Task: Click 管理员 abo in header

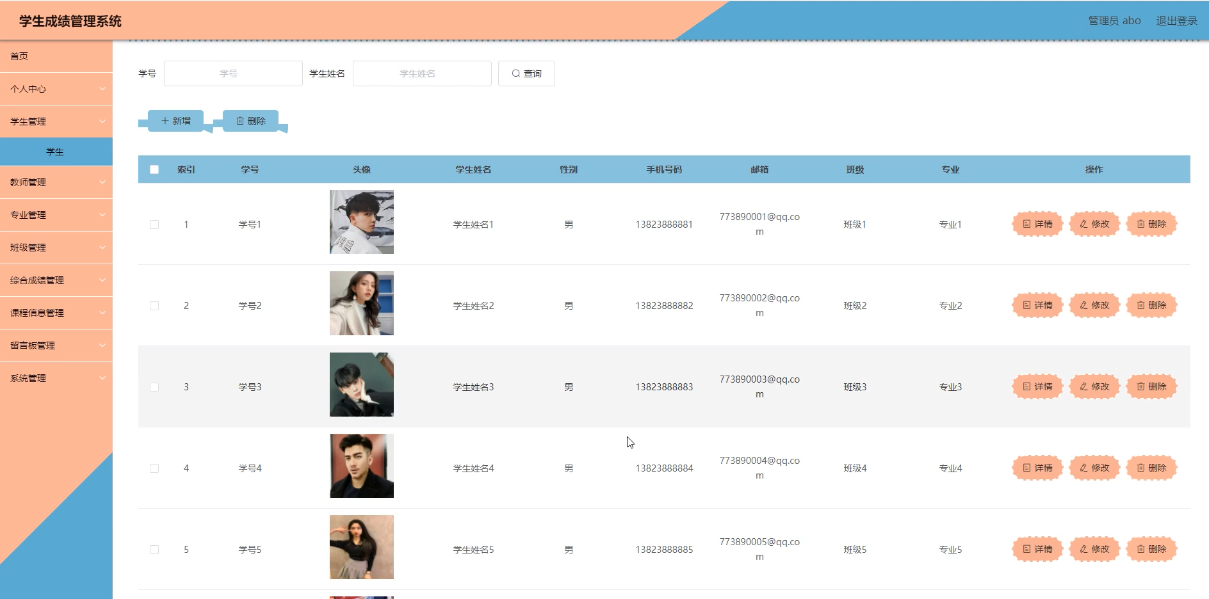Action: (1114, 20)
